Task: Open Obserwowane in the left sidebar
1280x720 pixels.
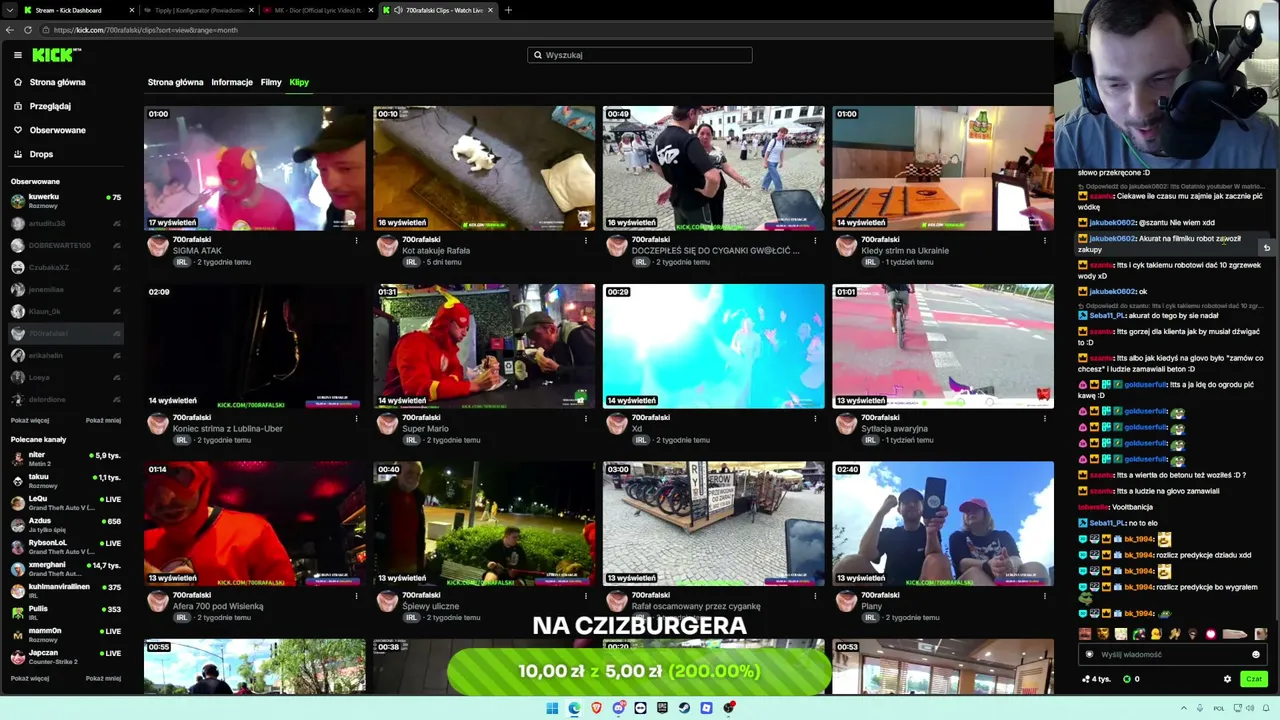Action: tap(57, 130)
